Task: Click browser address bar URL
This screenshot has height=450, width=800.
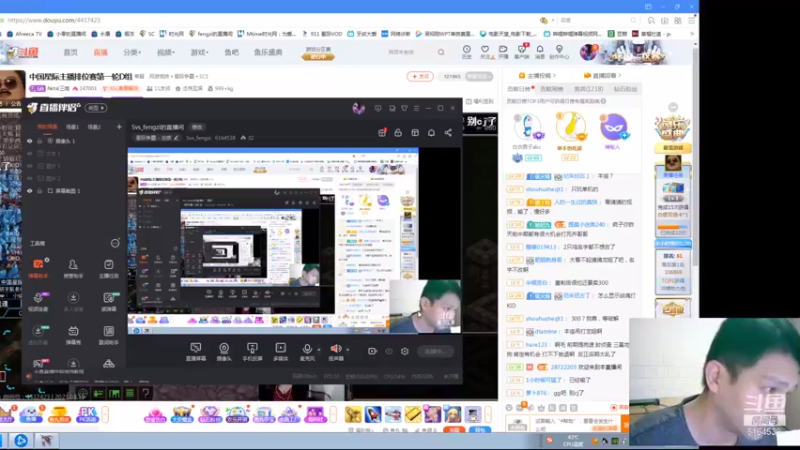Action: tap(54, 20)
